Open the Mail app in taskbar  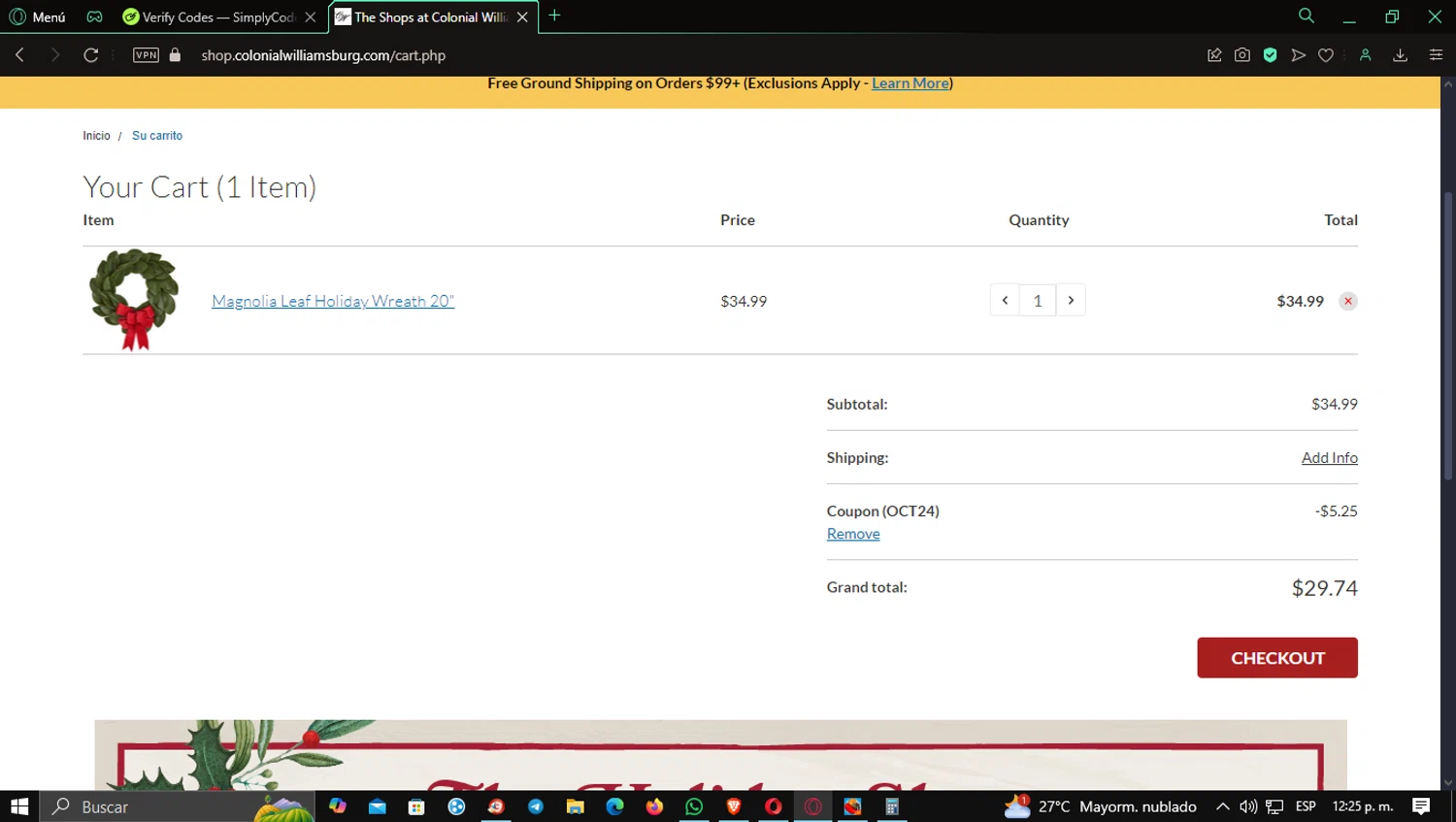pos(378,806)
